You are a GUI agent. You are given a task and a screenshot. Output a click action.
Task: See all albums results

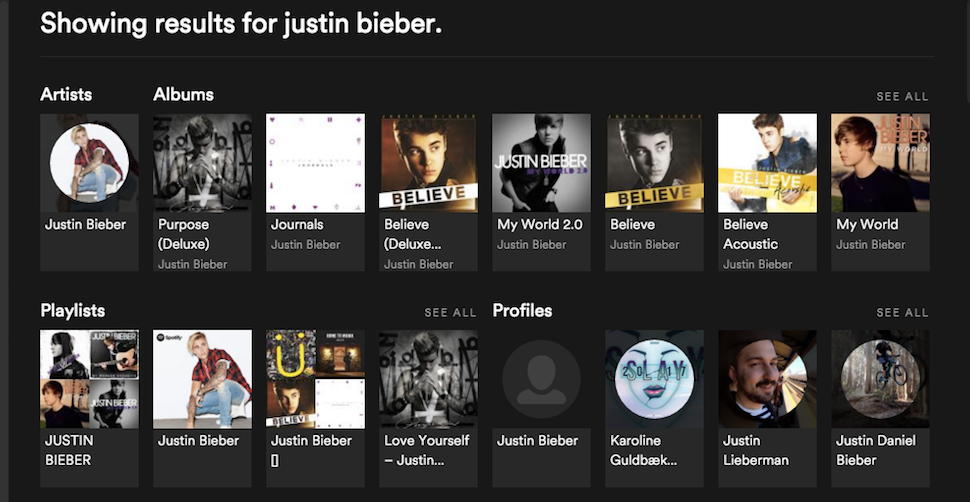pyautogui.click(x=902, y=97)
